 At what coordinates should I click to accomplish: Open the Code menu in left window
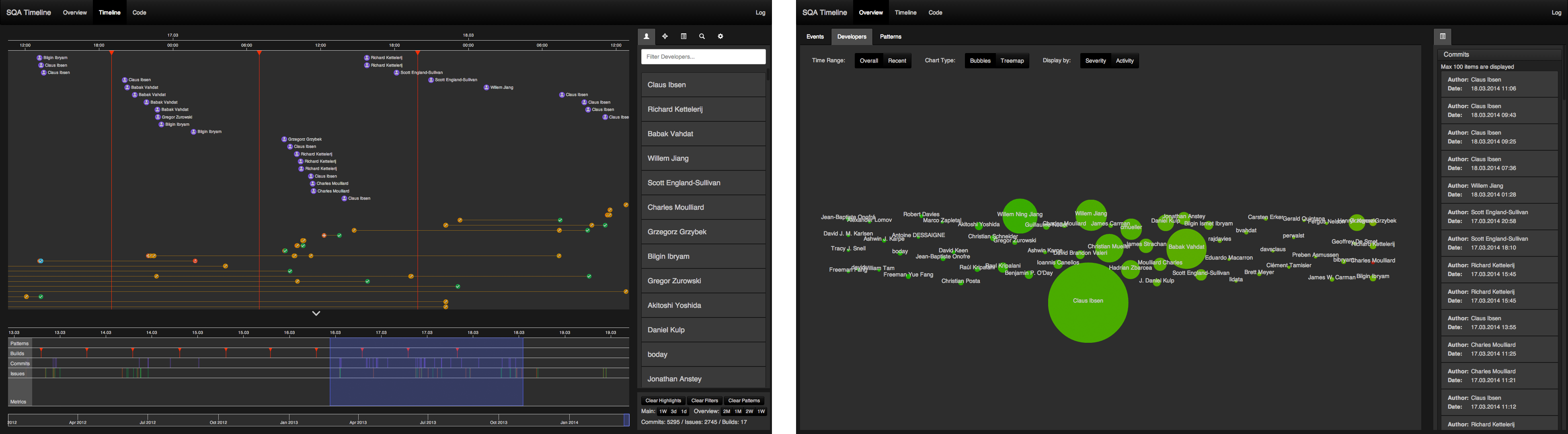coord(140,13)
